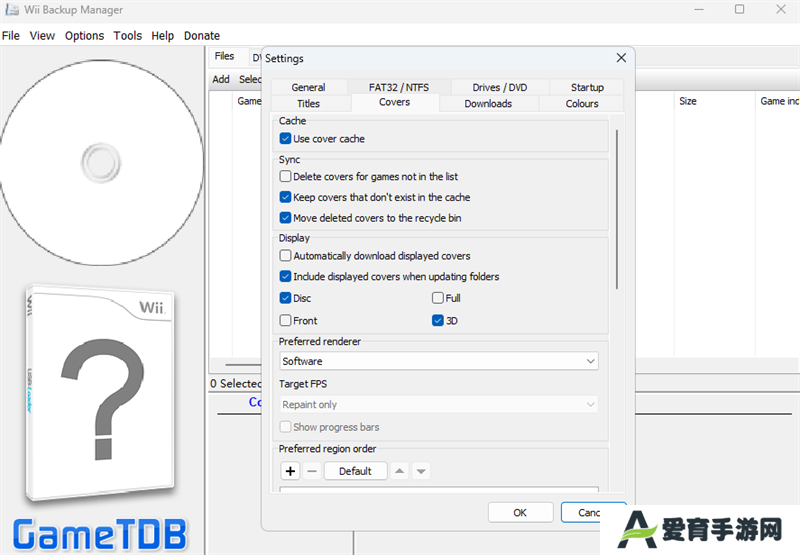Viewport: 800px width, 555px height.
Task: Move region down with the down arrow
Action: [421, 471]
